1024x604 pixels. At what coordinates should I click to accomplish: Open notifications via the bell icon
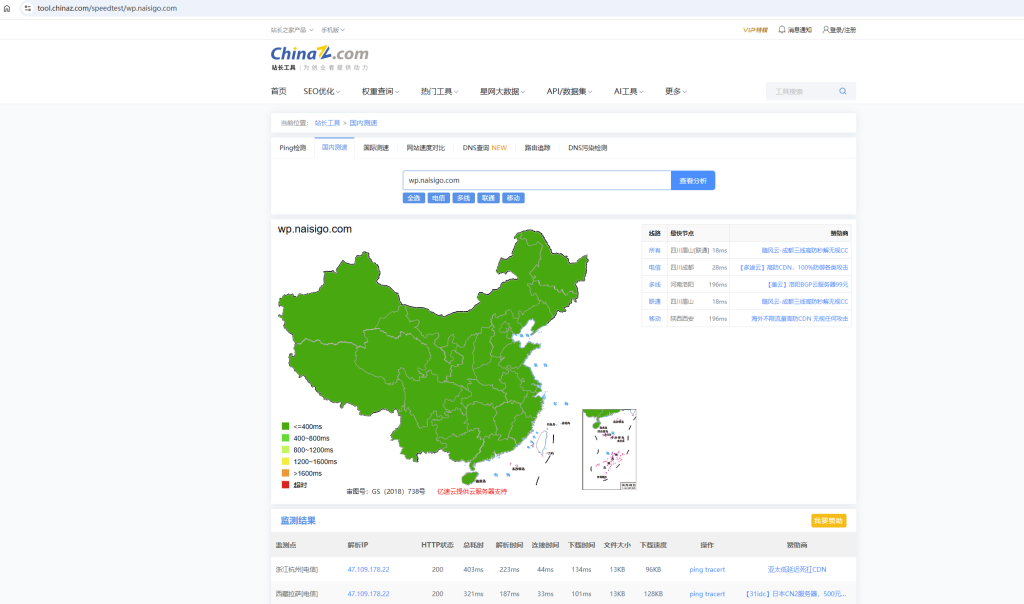[x=782, y=30]
